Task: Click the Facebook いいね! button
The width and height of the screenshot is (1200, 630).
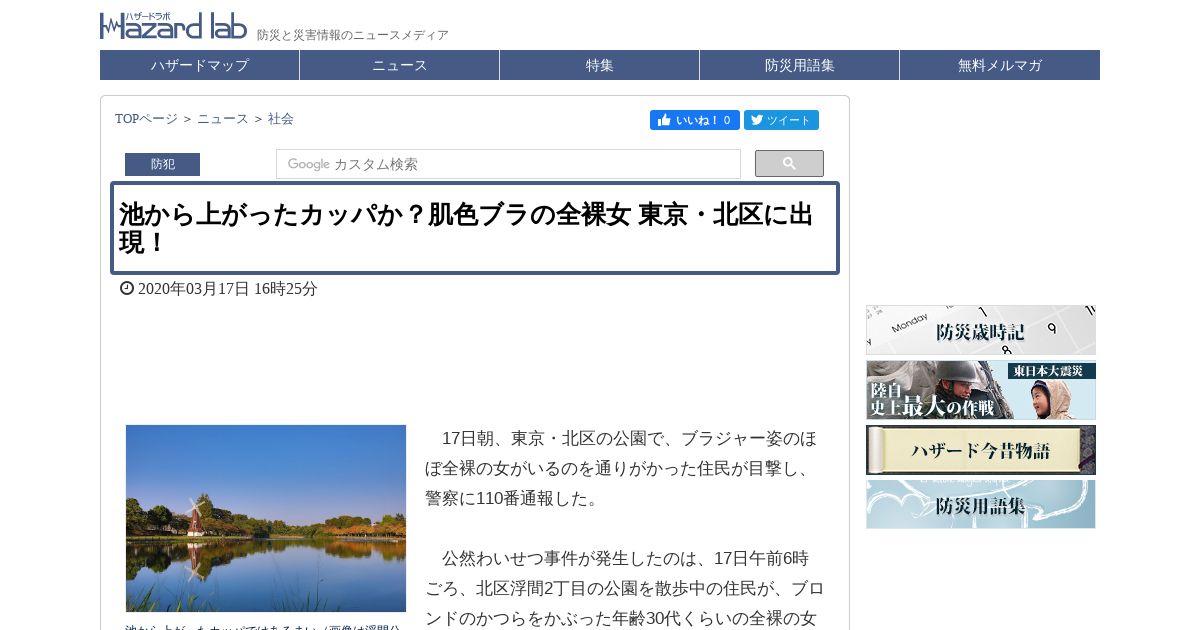Action: (x=695, y=120)
